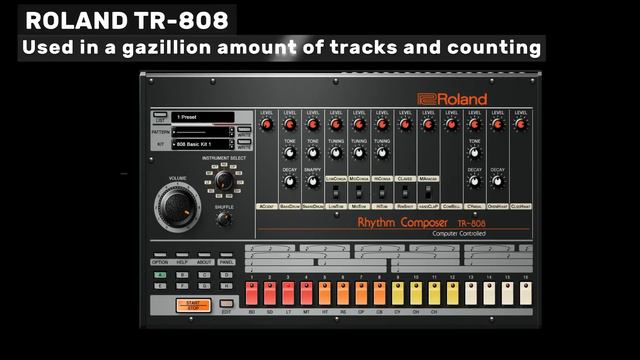Toggle orange step button 5
640x360 pixels.
[325, 293]
